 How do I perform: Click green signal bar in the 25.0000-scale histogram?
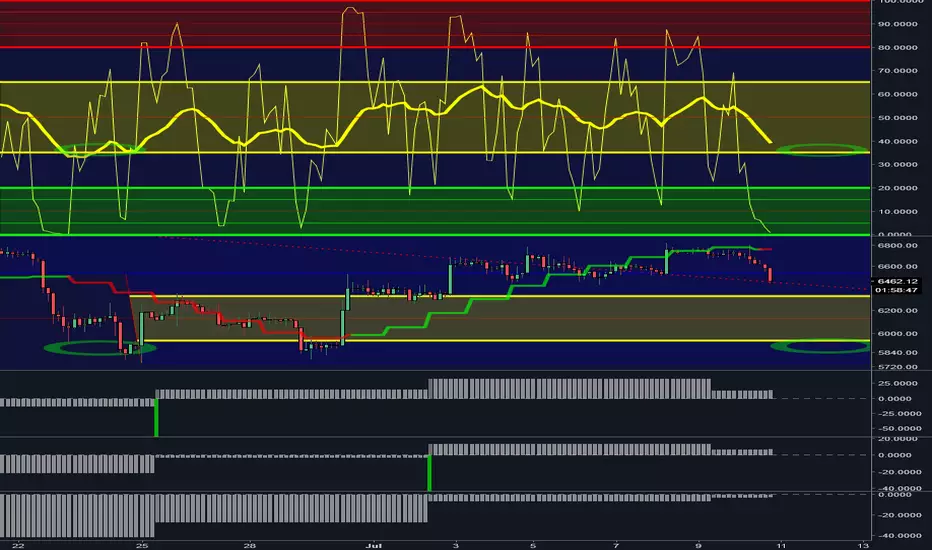(156, 417)
